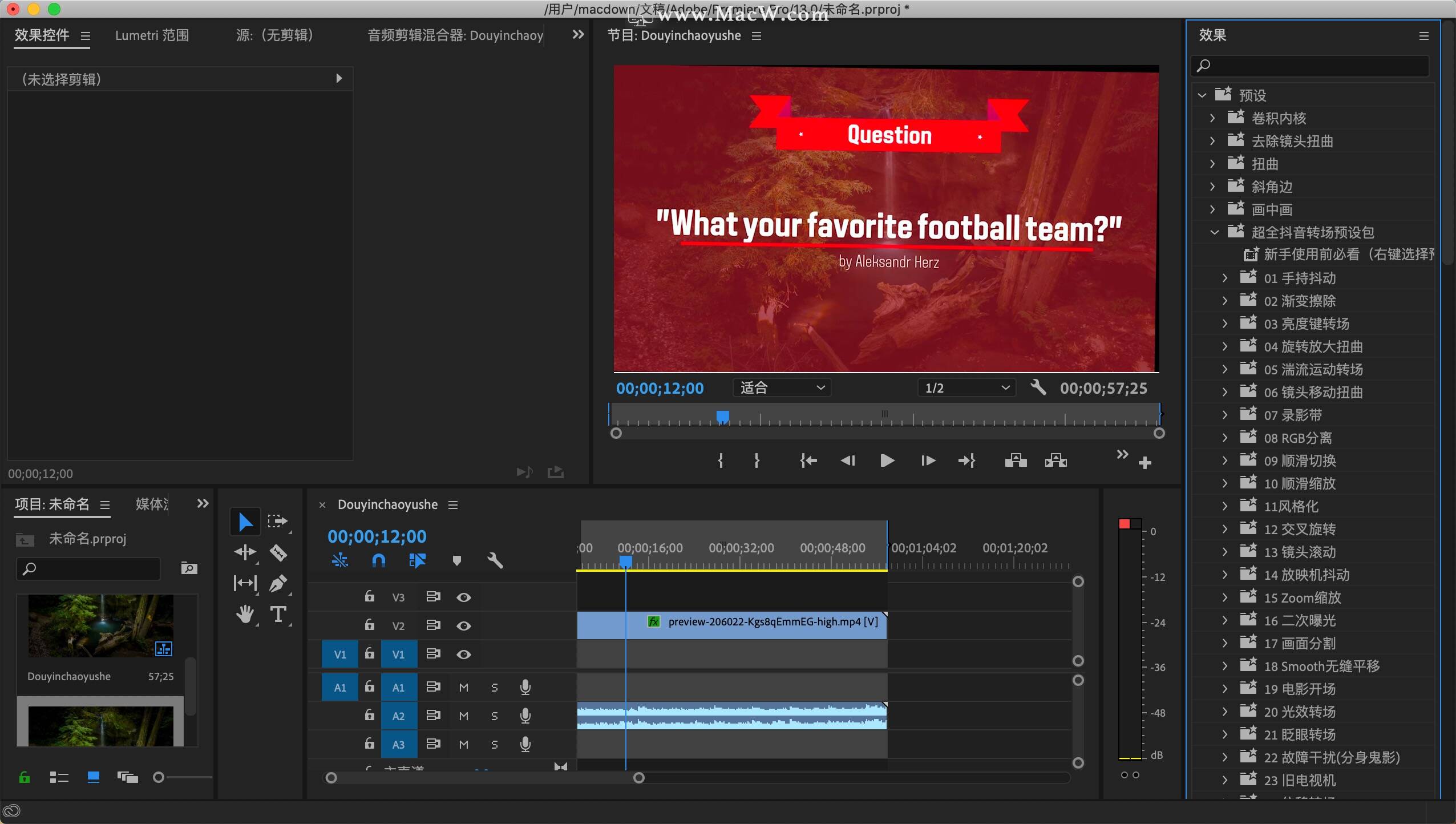Select the Douyinchaoyushe sequence thumbnail

[x=101, y=625]
